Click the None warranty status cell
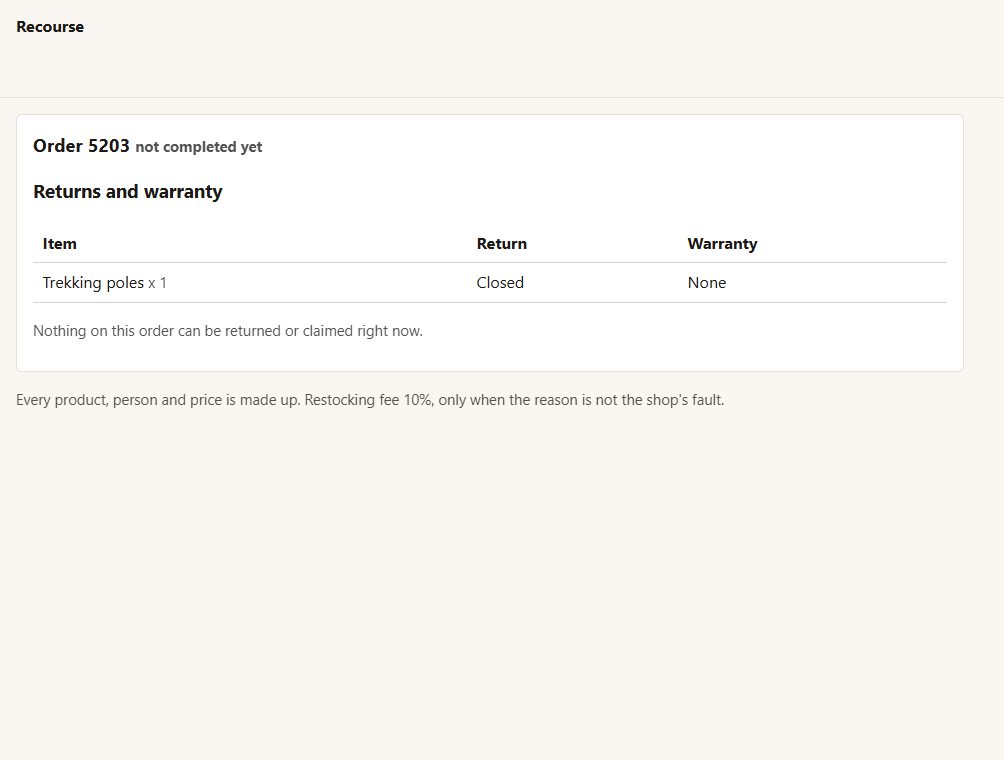The height and width of the screenshot is (760, 1004). tap(707, 283)
